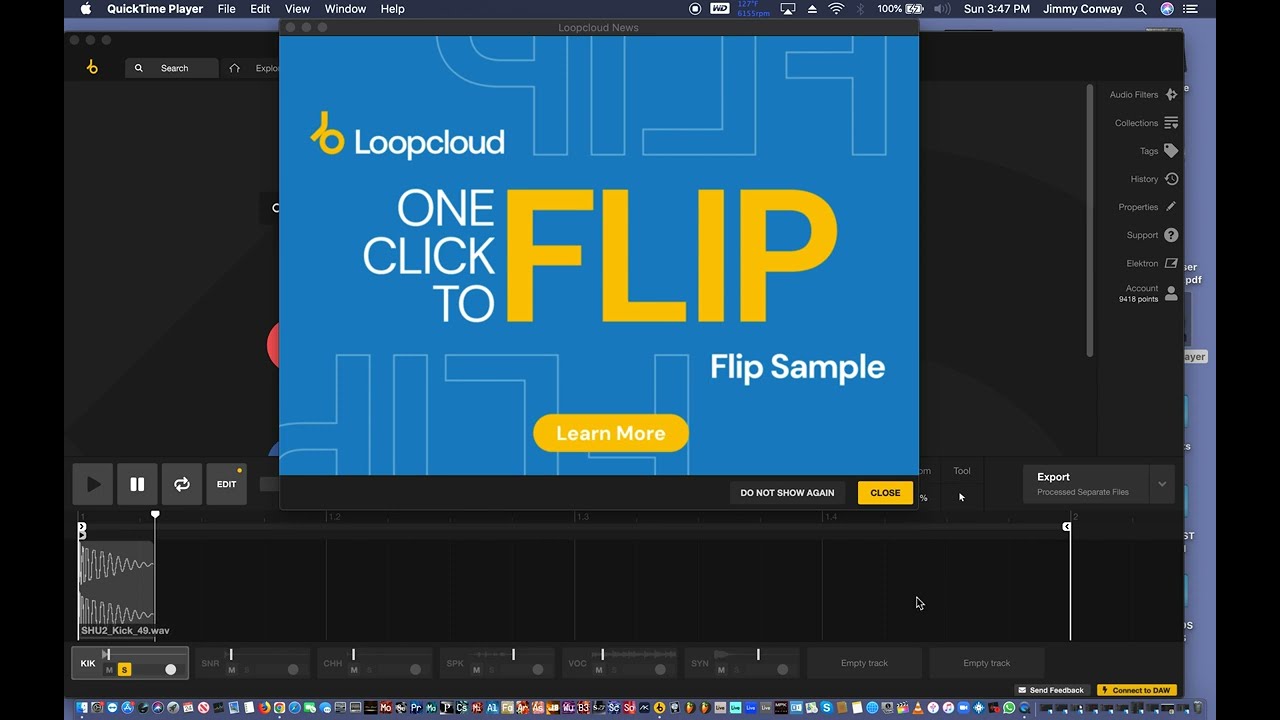The width and height of the screenshot is (1280, 720).
Task: Click the right sidebar vertical scrollbar
Action: [x=1090, y=220]
